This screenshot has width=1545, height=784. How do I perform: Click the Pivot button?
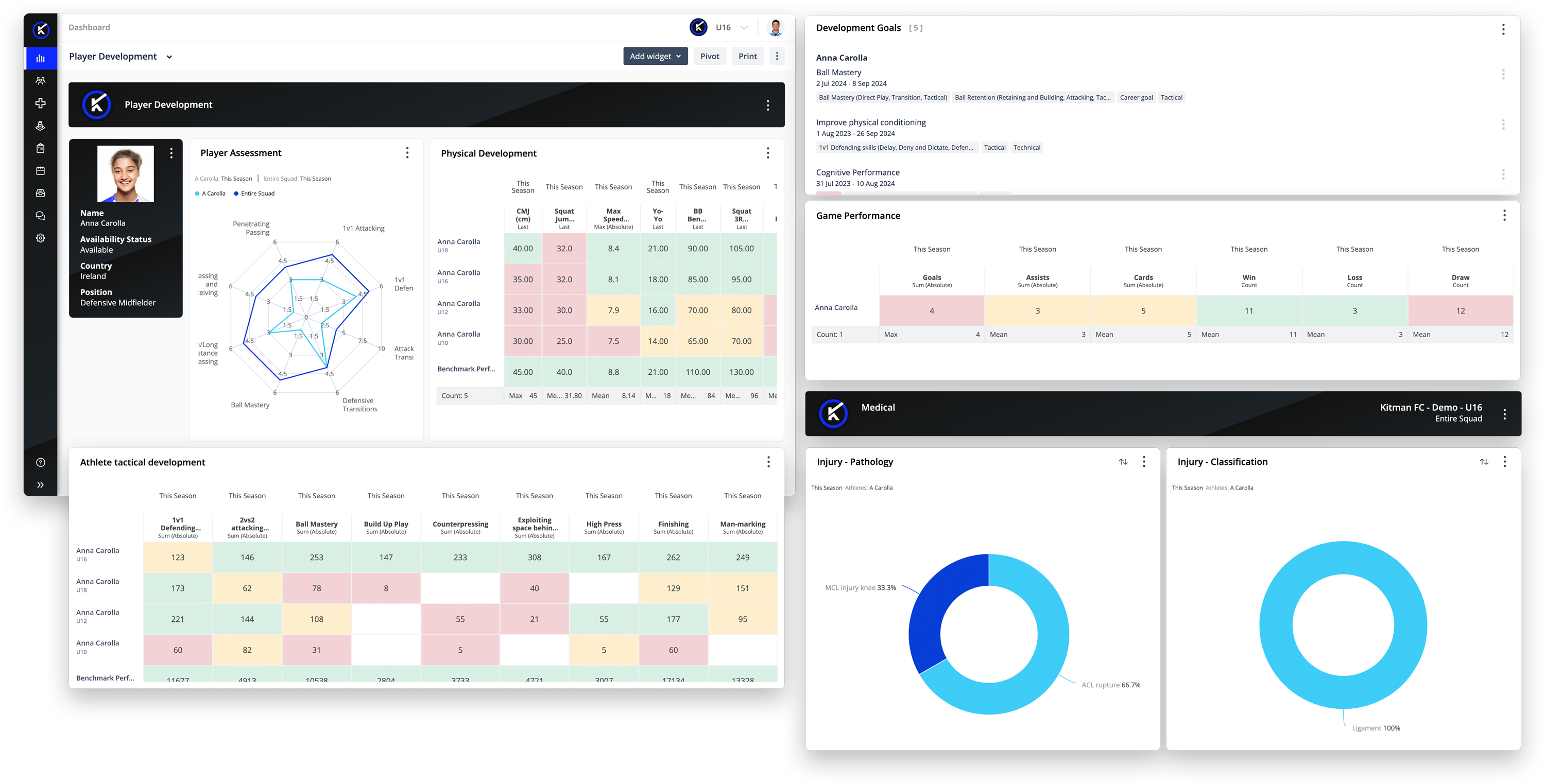click(x=710, y=56)
